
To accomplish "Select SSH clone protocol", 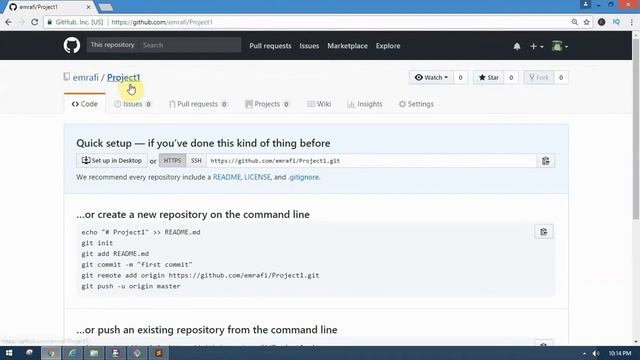I will 196,160.
